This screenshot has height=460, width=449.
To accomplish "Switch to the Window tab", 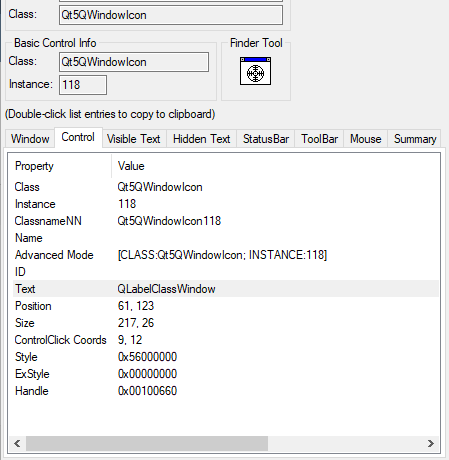I will point(30,139).
